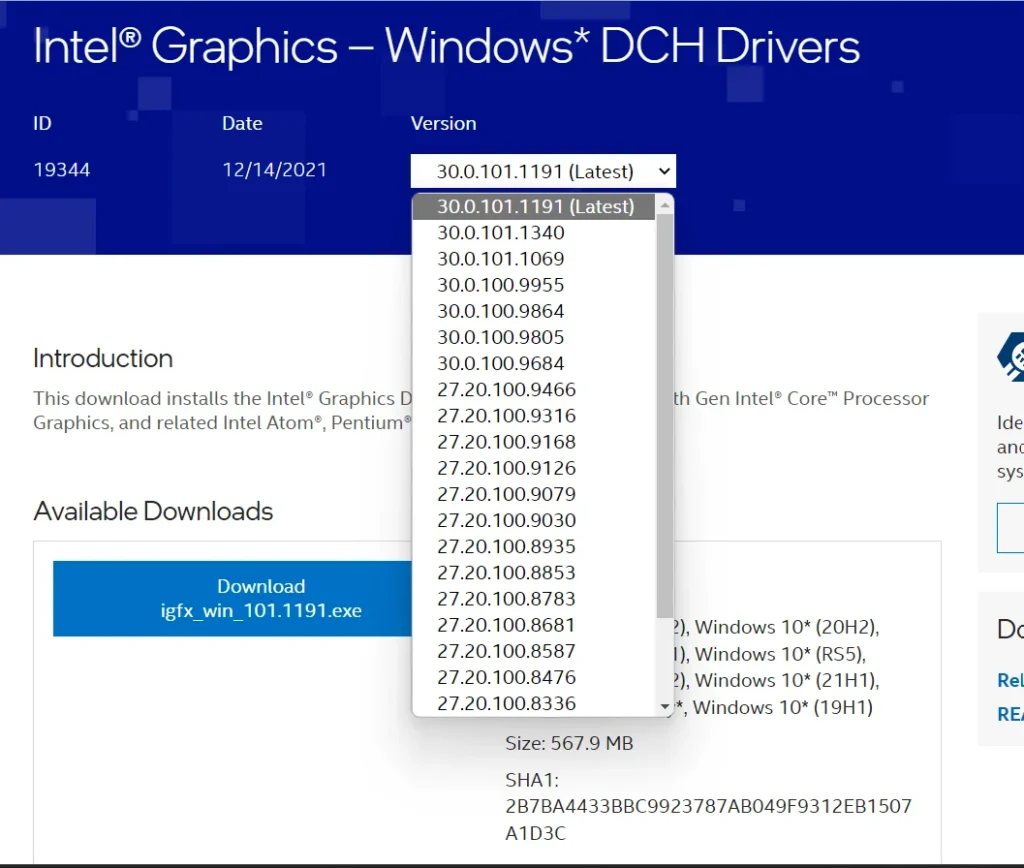Pick version 27.20.100.9079
Screen dimensions: 1024x868
(534, 494)
